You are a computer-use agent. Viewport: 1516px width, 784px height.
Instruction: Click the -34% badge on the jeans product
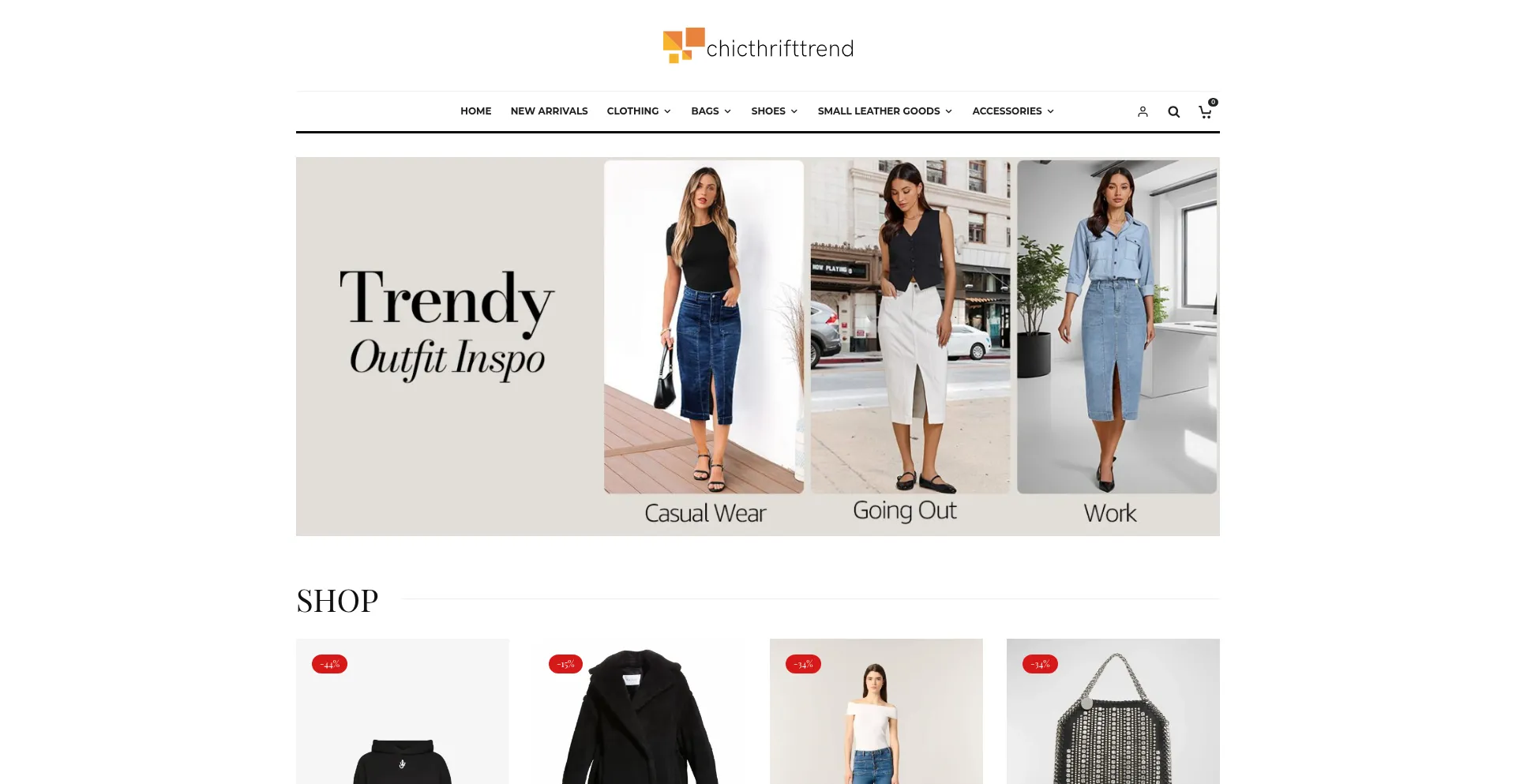803,664
